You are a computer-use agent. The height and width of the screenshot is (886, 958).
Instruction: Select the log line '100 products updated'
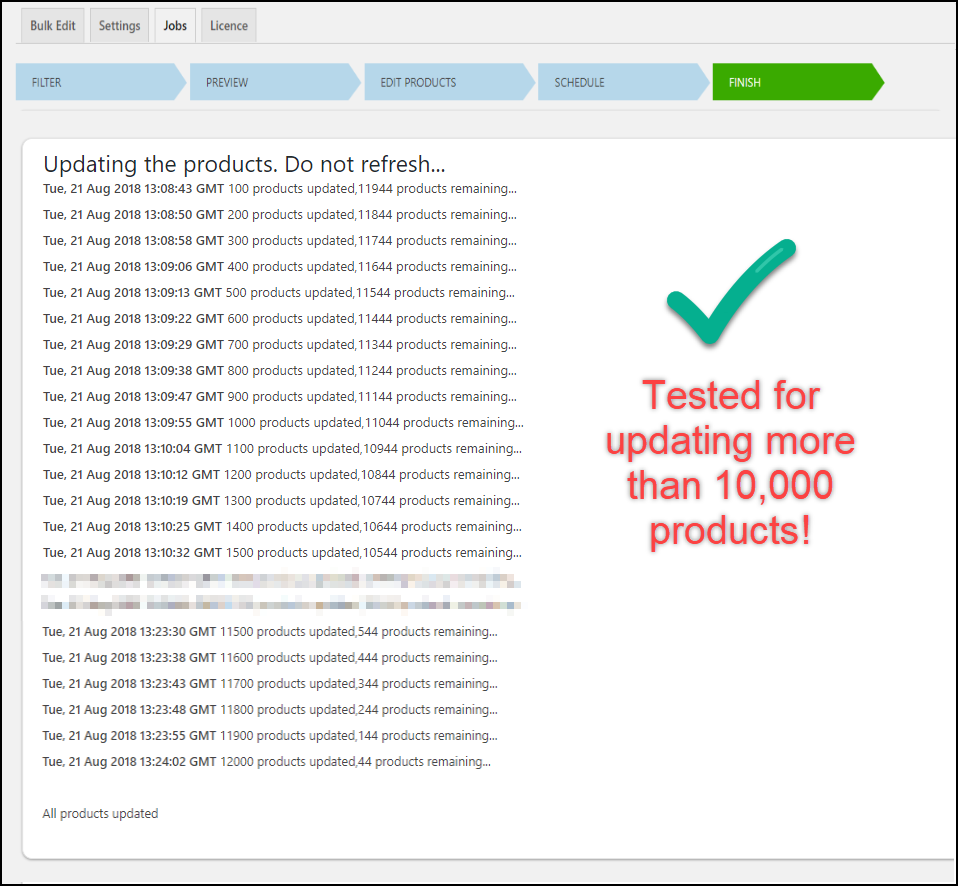click(x=280, y=189)
